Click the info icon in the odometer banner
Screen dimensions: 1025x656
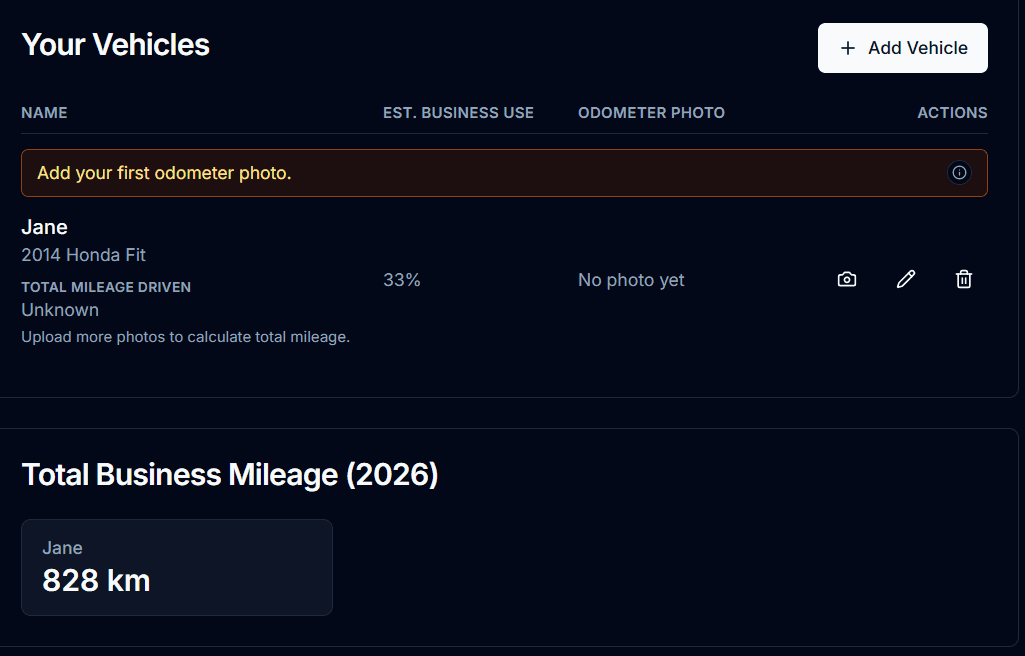(x=960, y=173)
